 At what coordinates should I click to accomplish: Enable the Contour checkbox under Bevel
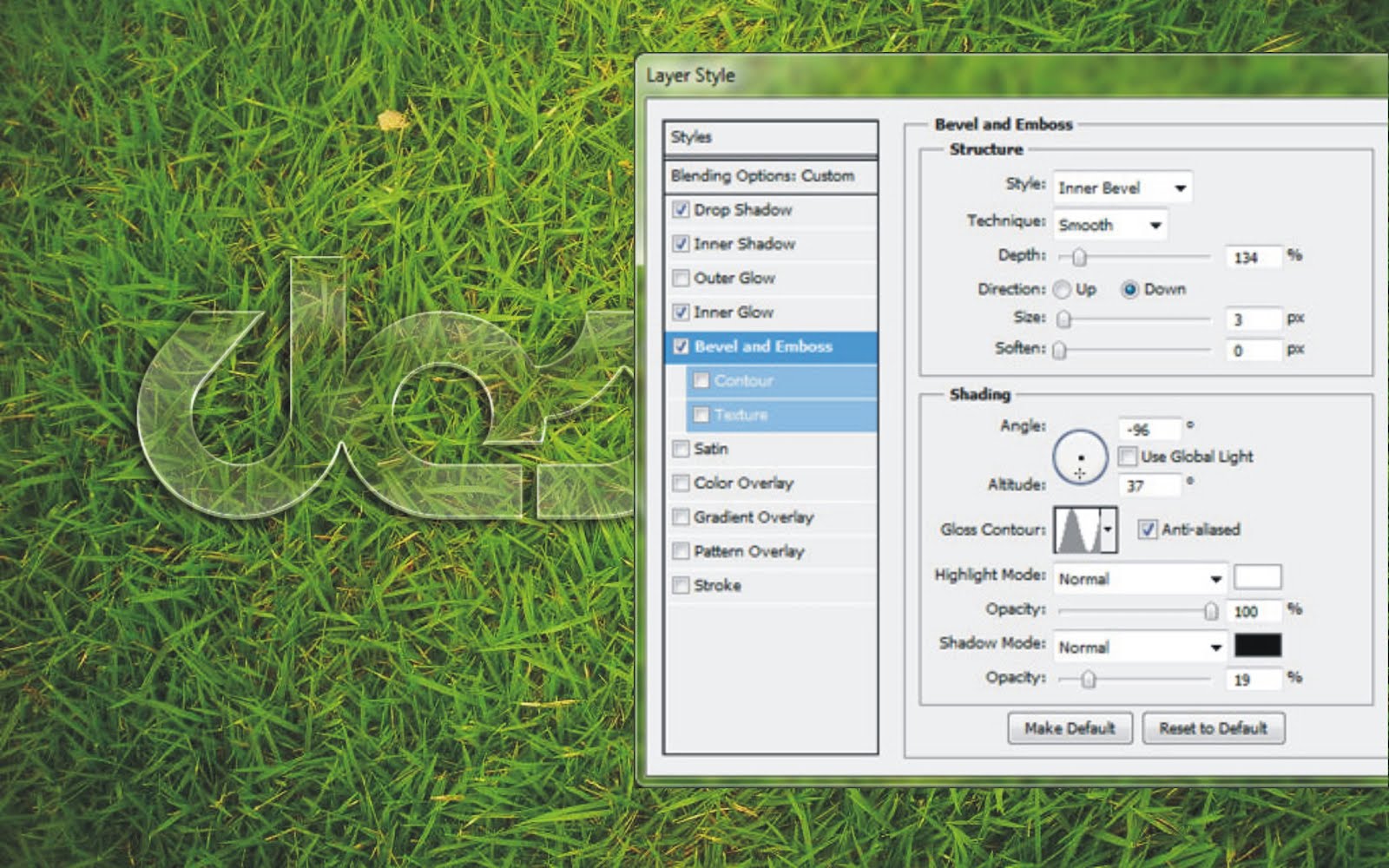click(701, 380)
